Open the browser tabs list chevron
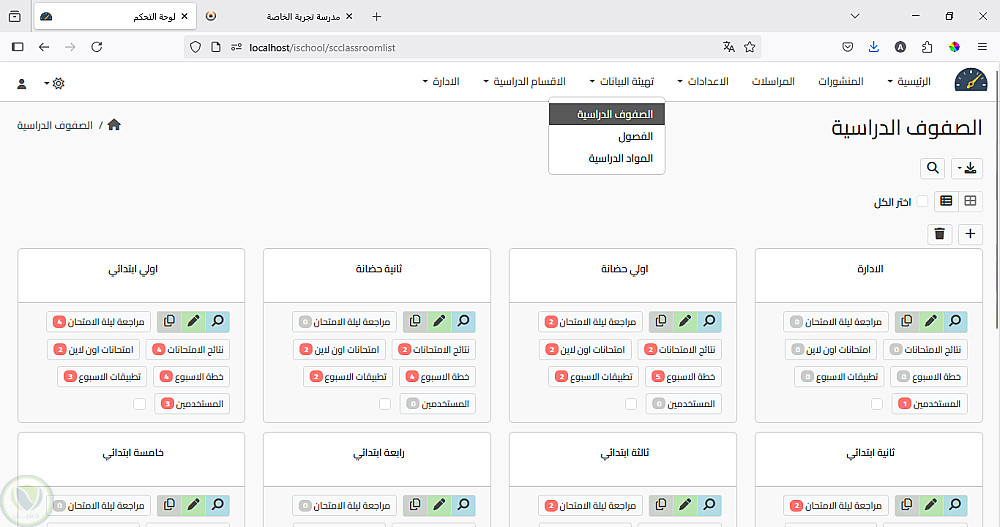1000x527 pixels. coord(855,16)
